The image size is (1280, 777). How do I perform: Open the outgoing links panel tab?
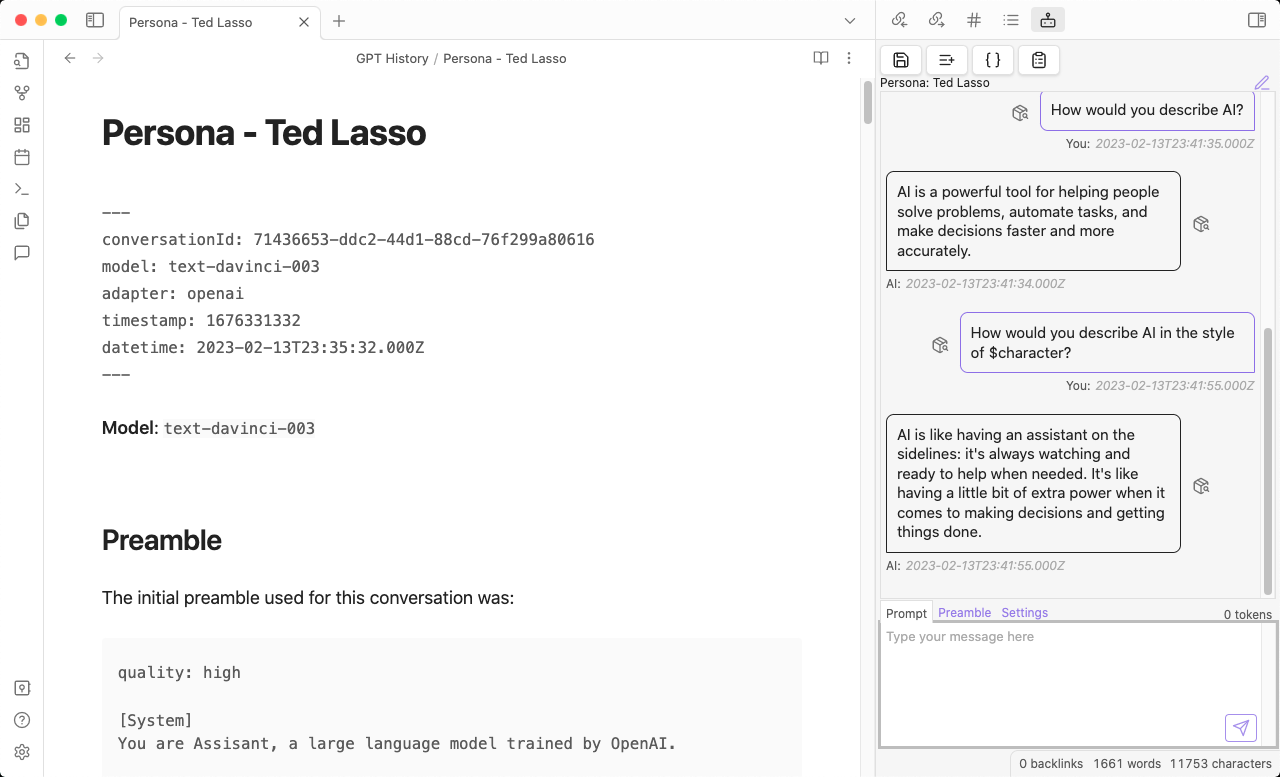[x=936, y=19]
